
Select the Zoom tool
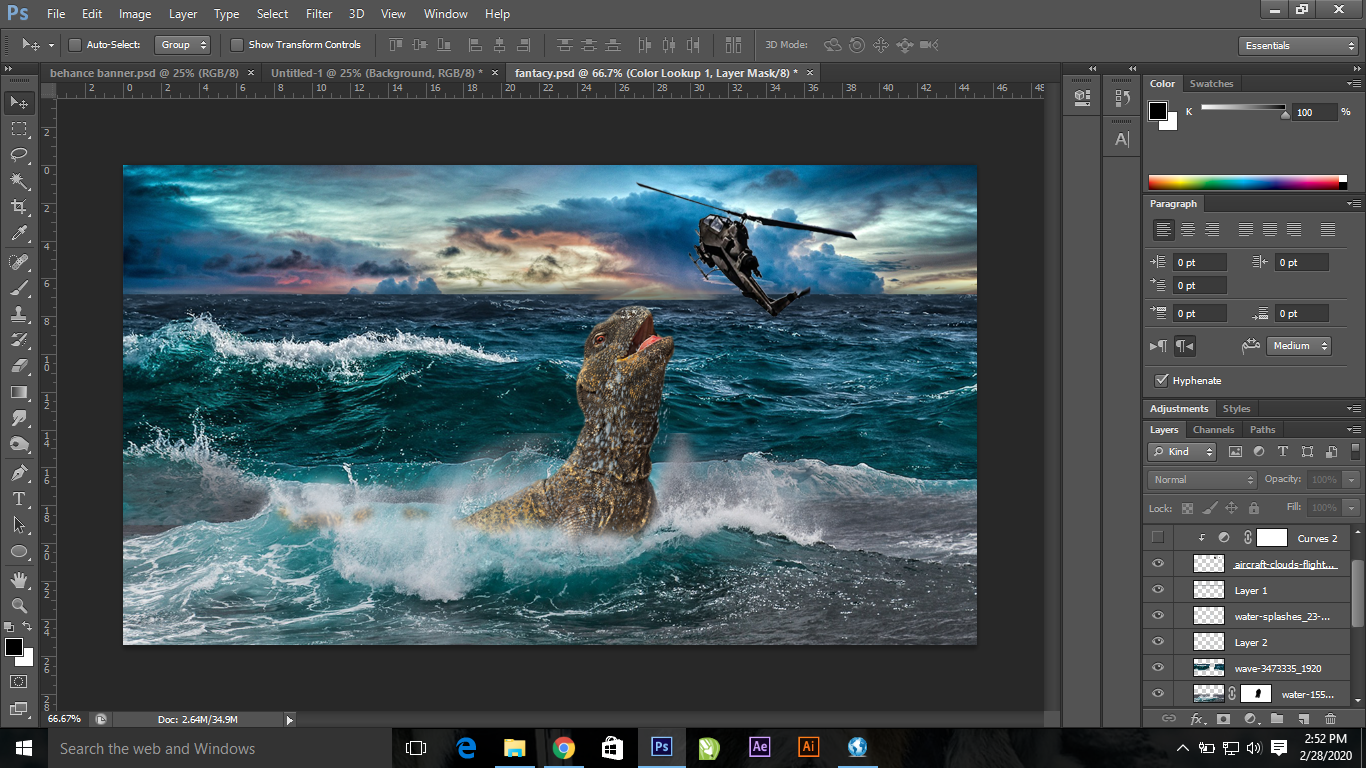click(19, 606)
